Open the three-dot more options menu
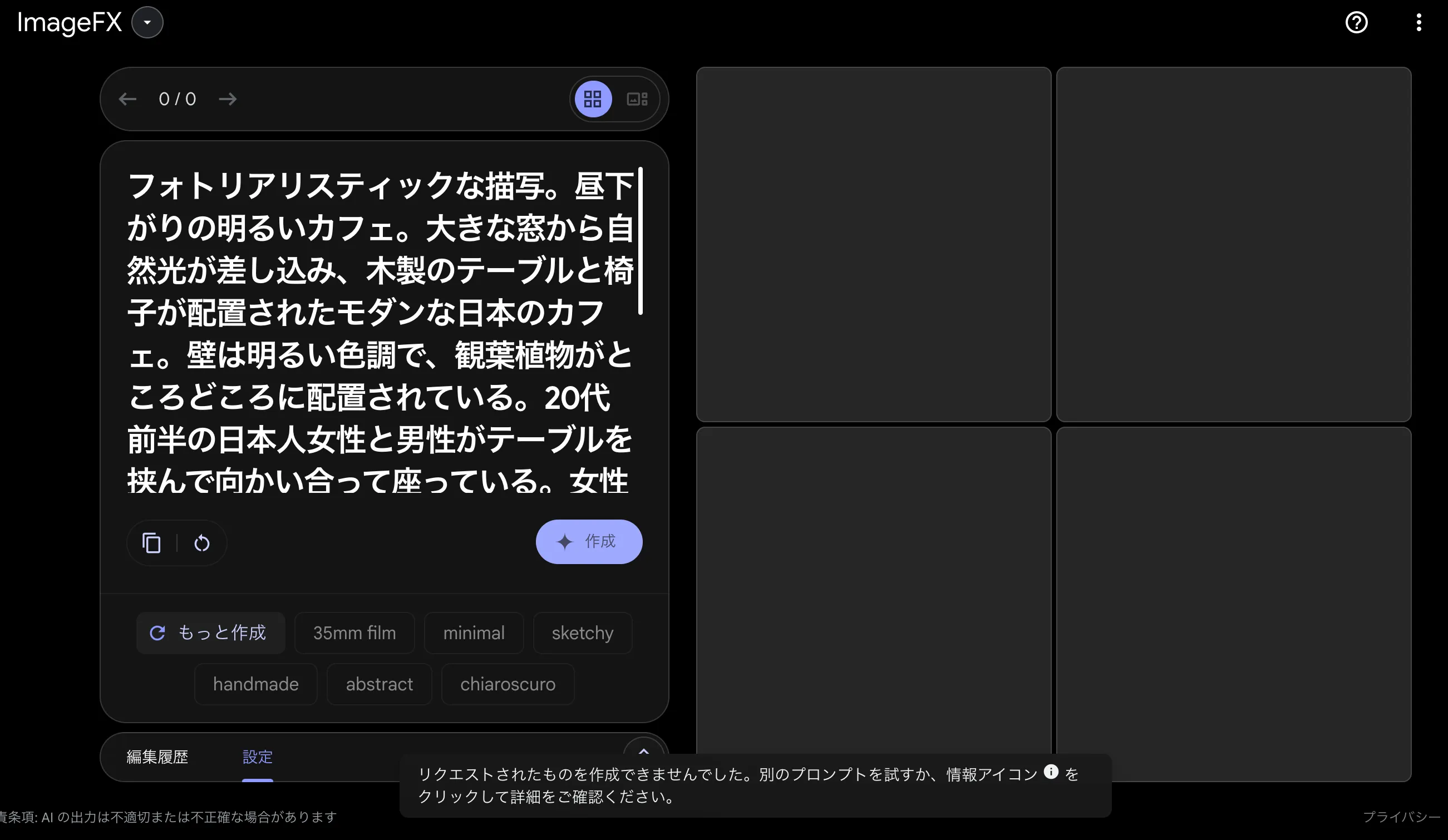Viewport: 1448px width, 840px height. pos(1419,22)
